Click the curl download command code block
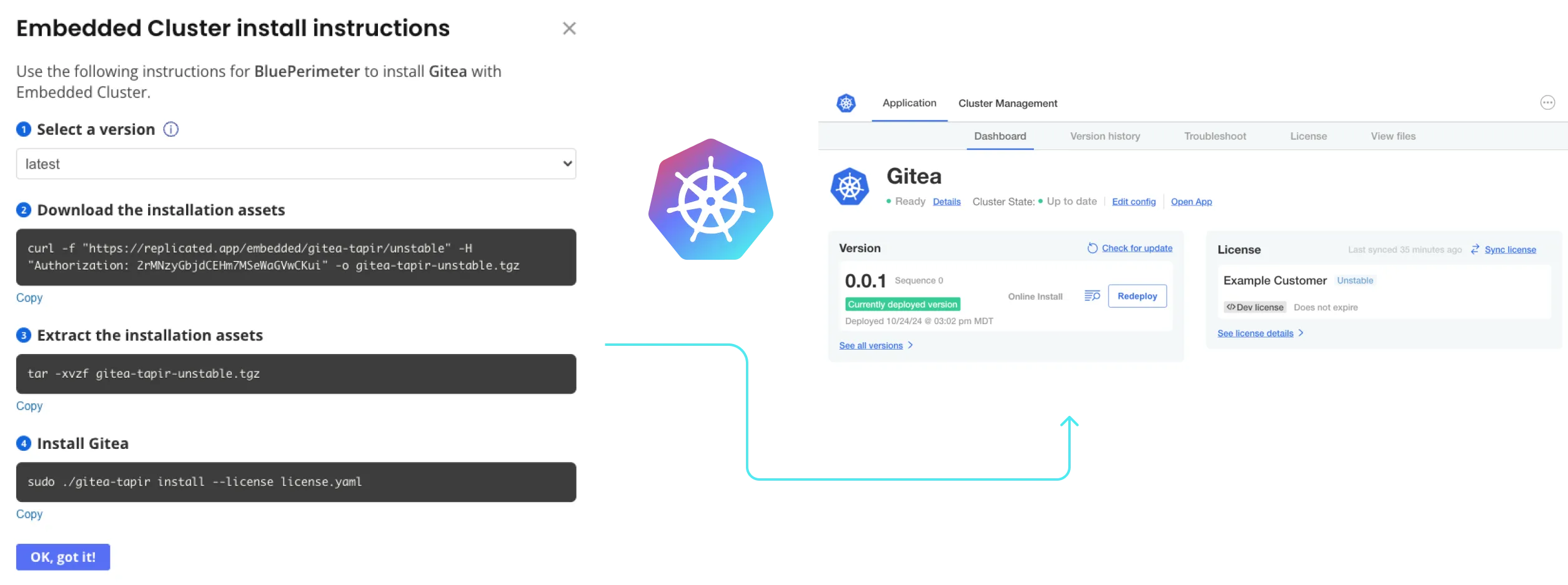Viewport: 1568px width, 585px height. (x=296, y=257)
